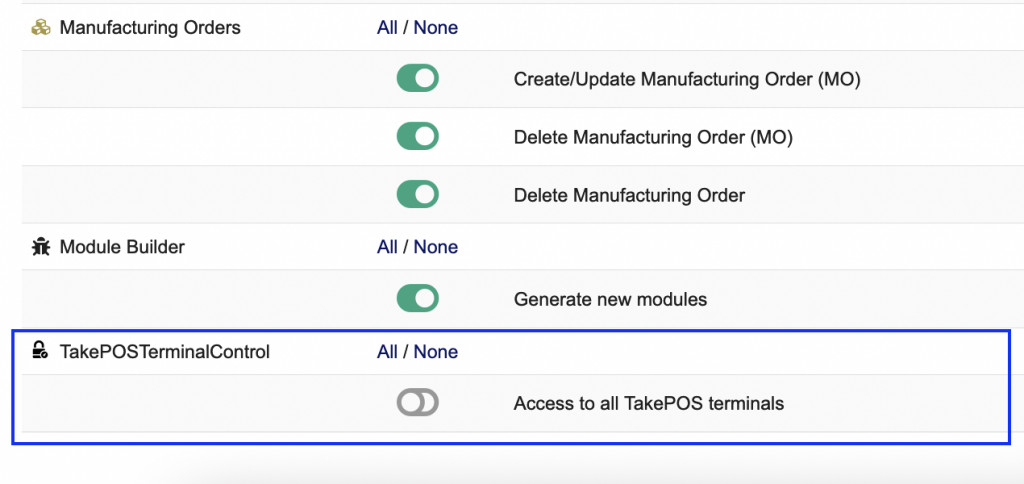The width and height of the screenshot is (1024, 484).
Task: Click the Module Builder bug icon
Action: click(x=40, y=247)
